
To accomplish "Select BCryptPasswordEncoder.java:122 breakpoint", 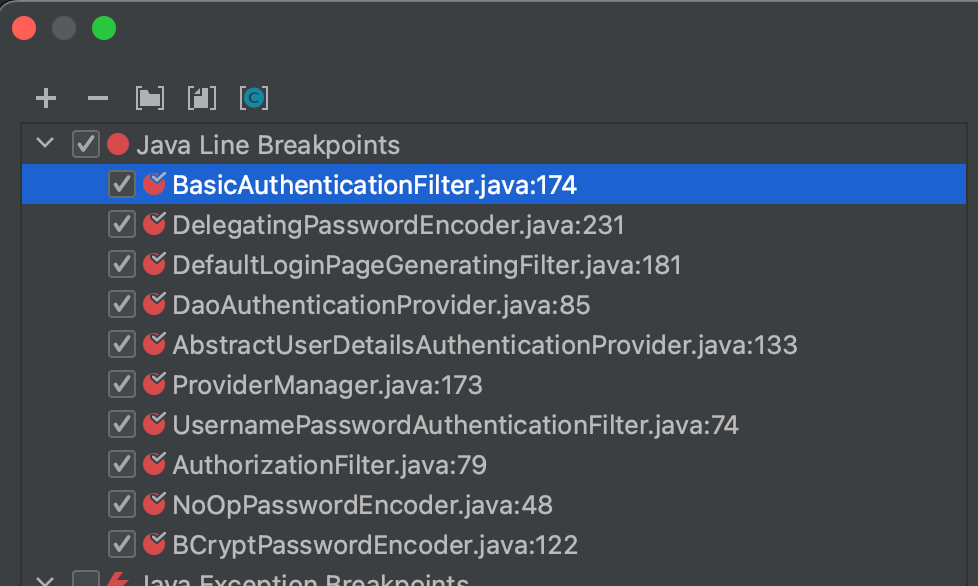I will (x=375, y=545).
